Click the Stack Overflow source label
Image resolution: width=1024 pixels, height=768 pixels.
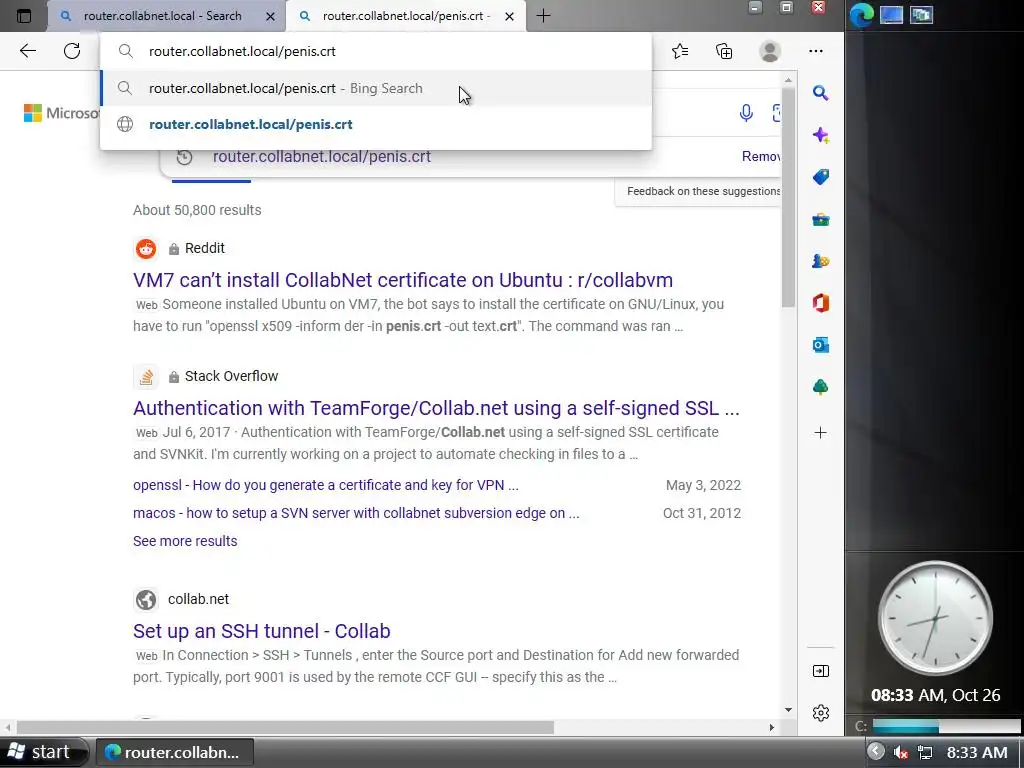(x=231, y=376)
